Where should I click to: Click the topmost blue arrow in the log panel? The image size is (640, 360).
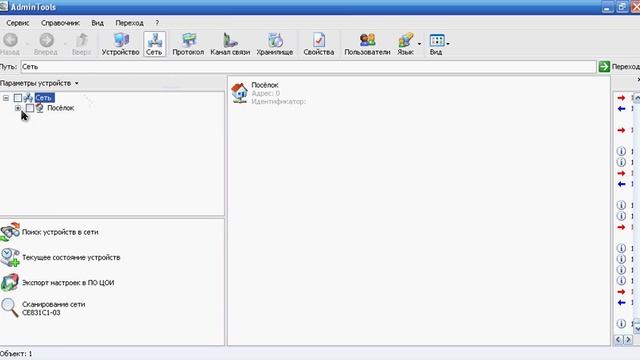point(621,109)
